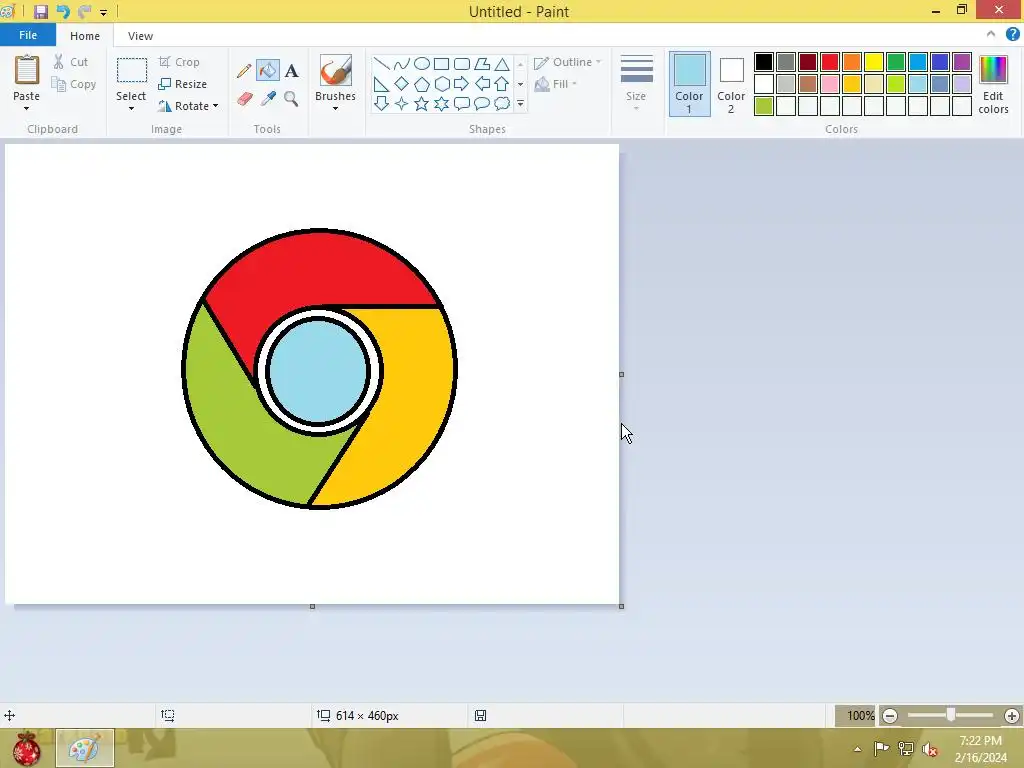Pick the custom olive green swatch
The image size is (1024, 768).
click(763, 106)
